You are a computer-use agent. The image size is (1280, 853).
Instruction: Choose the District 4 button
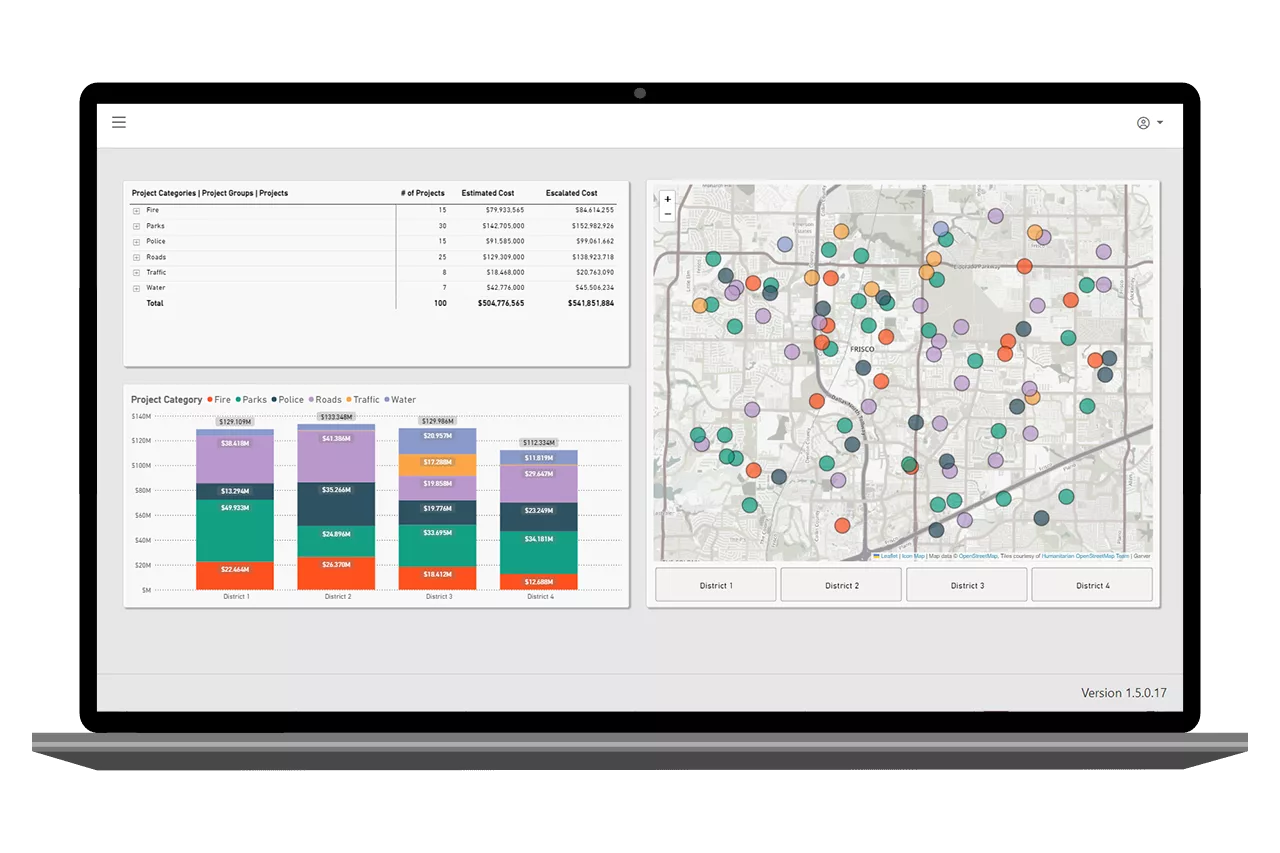[1092, 585]
